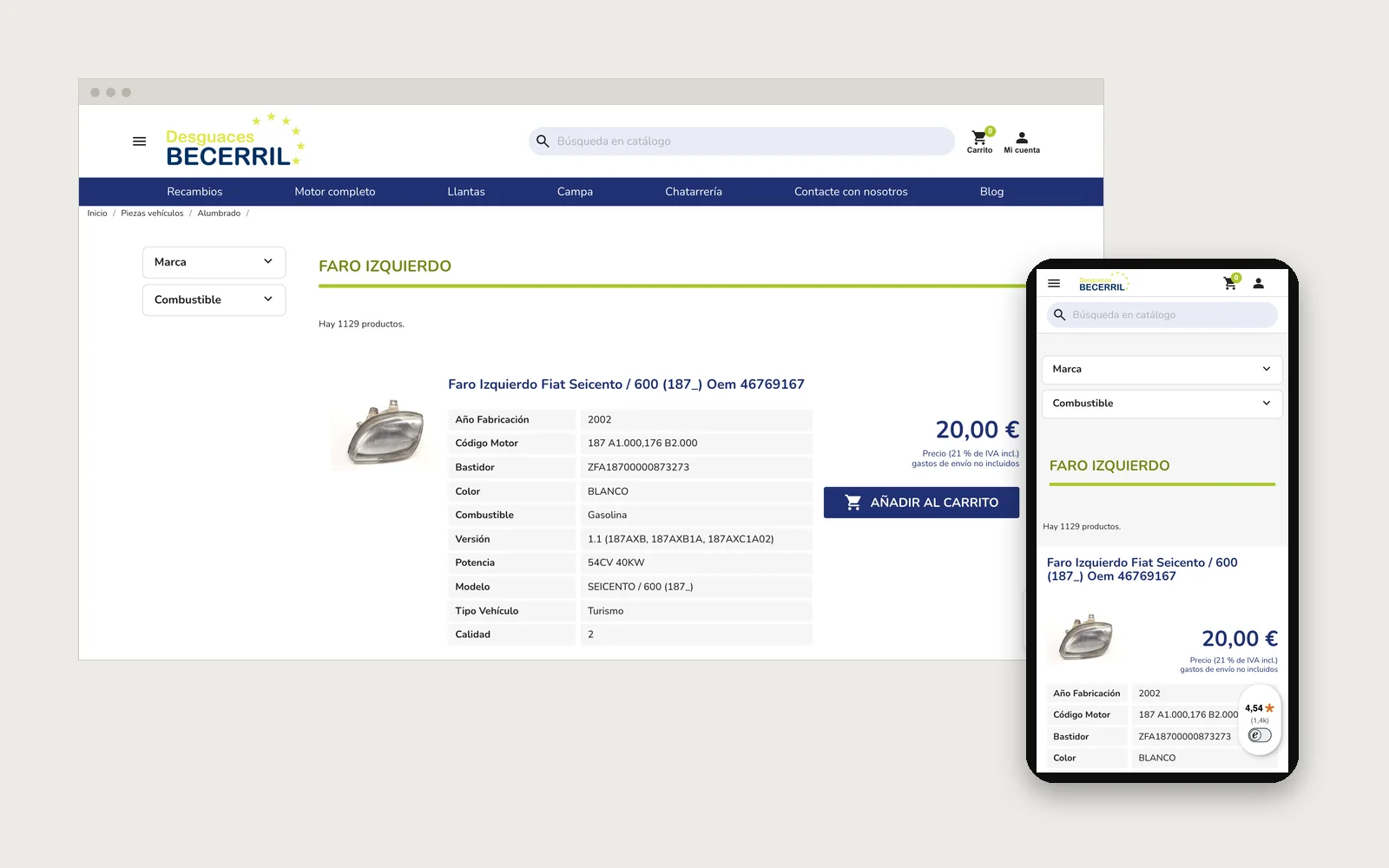Click the Añadir al carrito button
Screen dimensions: 1389x868
pos(921,503)
